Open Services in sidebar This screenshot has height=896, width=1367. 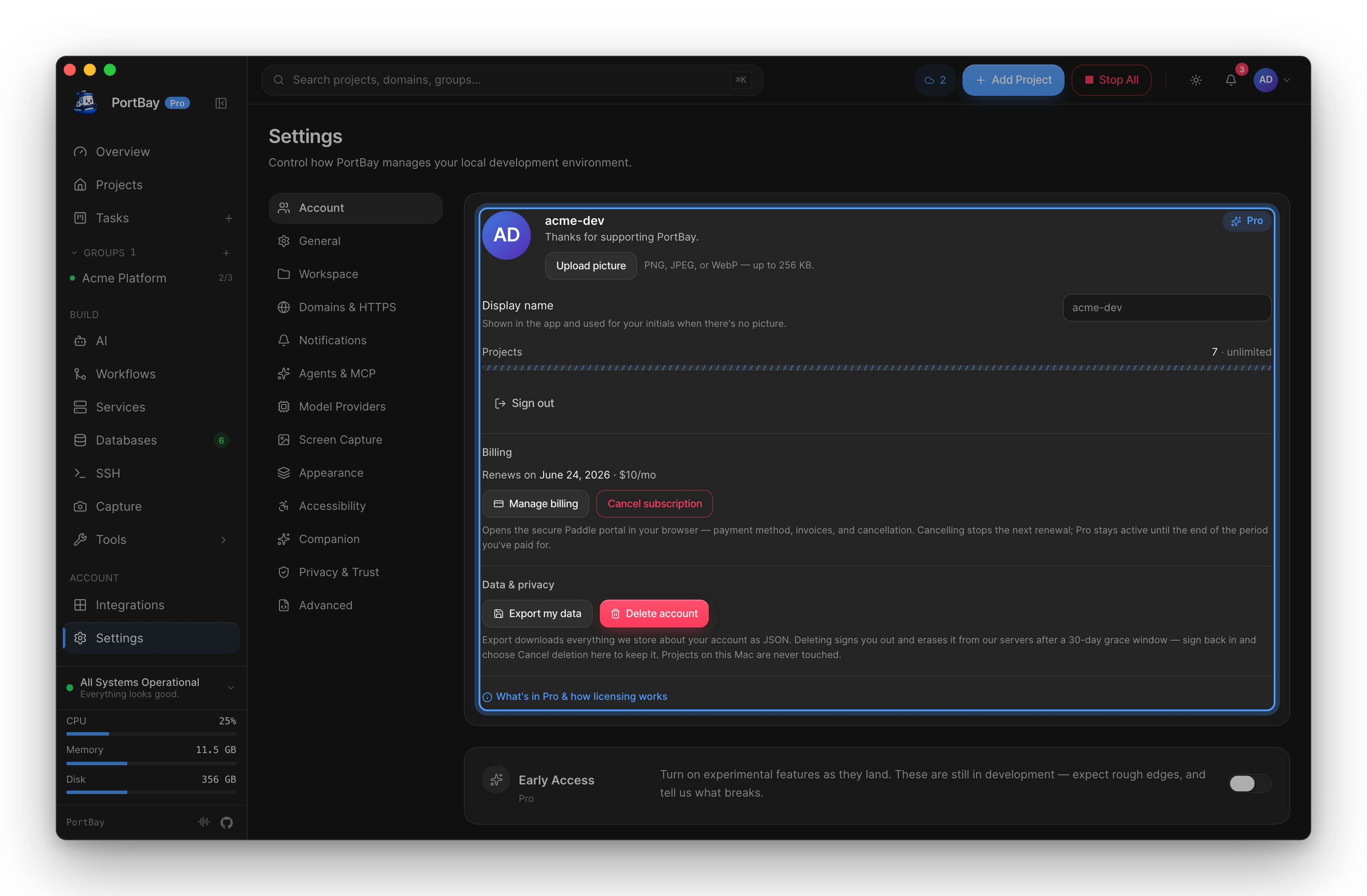pyautogui.click(x=152, y=407)
